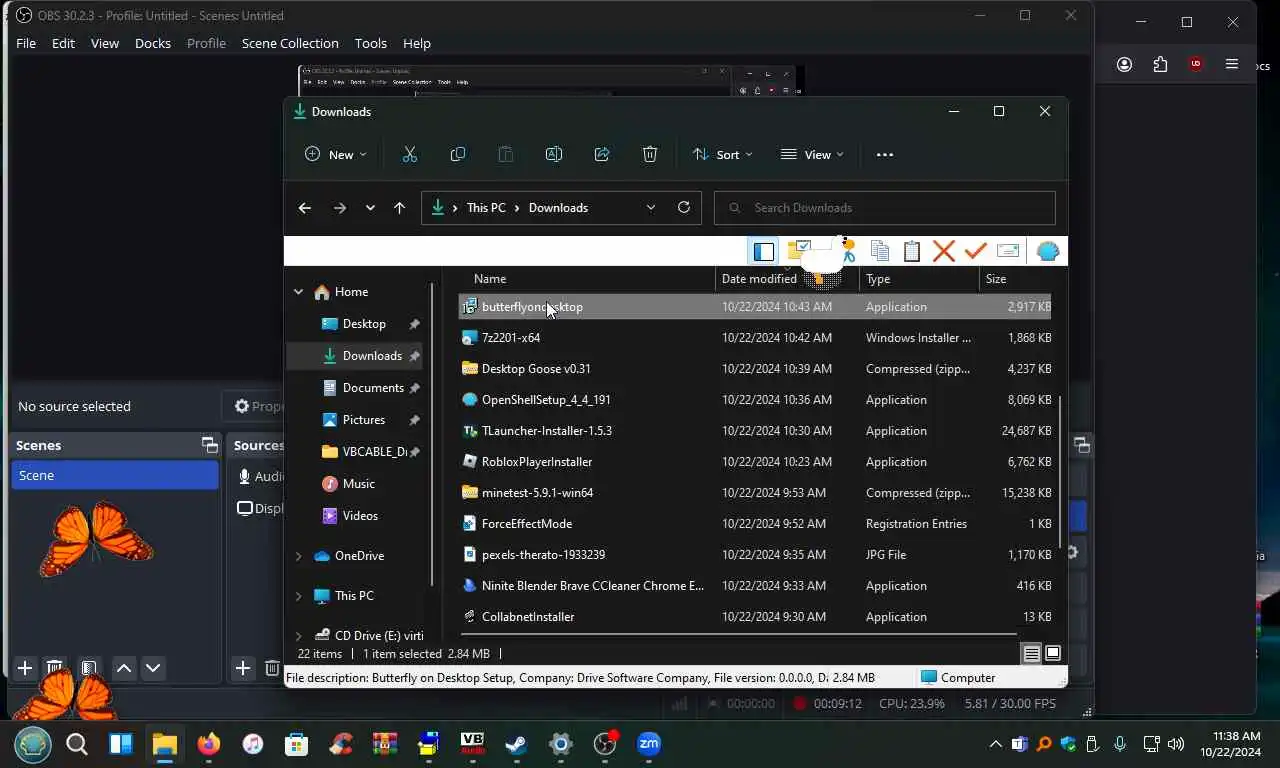The height and width of the screenshot is (768, 1280).
Task: Click the email envelope toolbar icon
Action: pos(1008,251)
